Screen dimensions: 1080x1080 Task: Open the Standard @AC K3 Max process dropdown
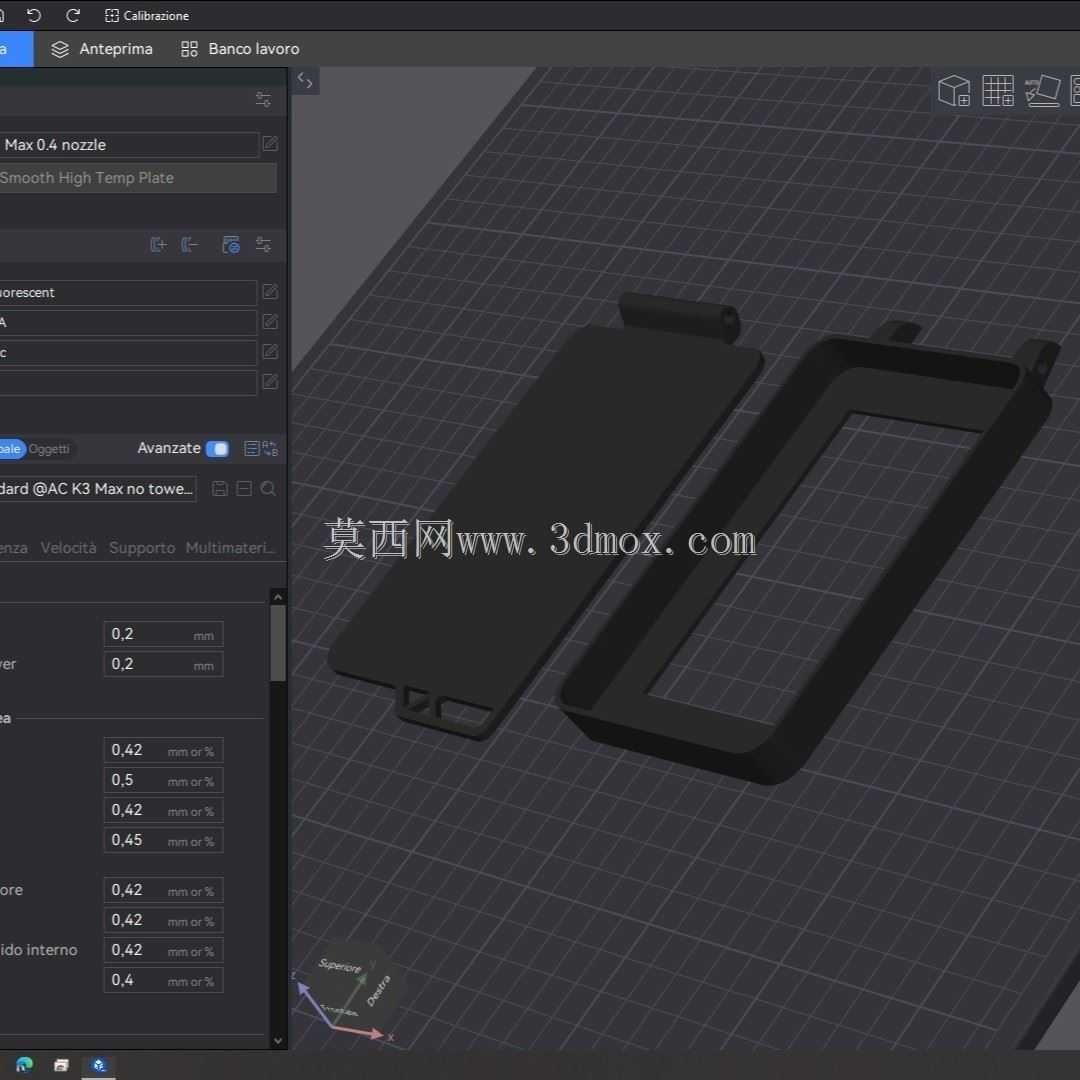tap(97, 489)
